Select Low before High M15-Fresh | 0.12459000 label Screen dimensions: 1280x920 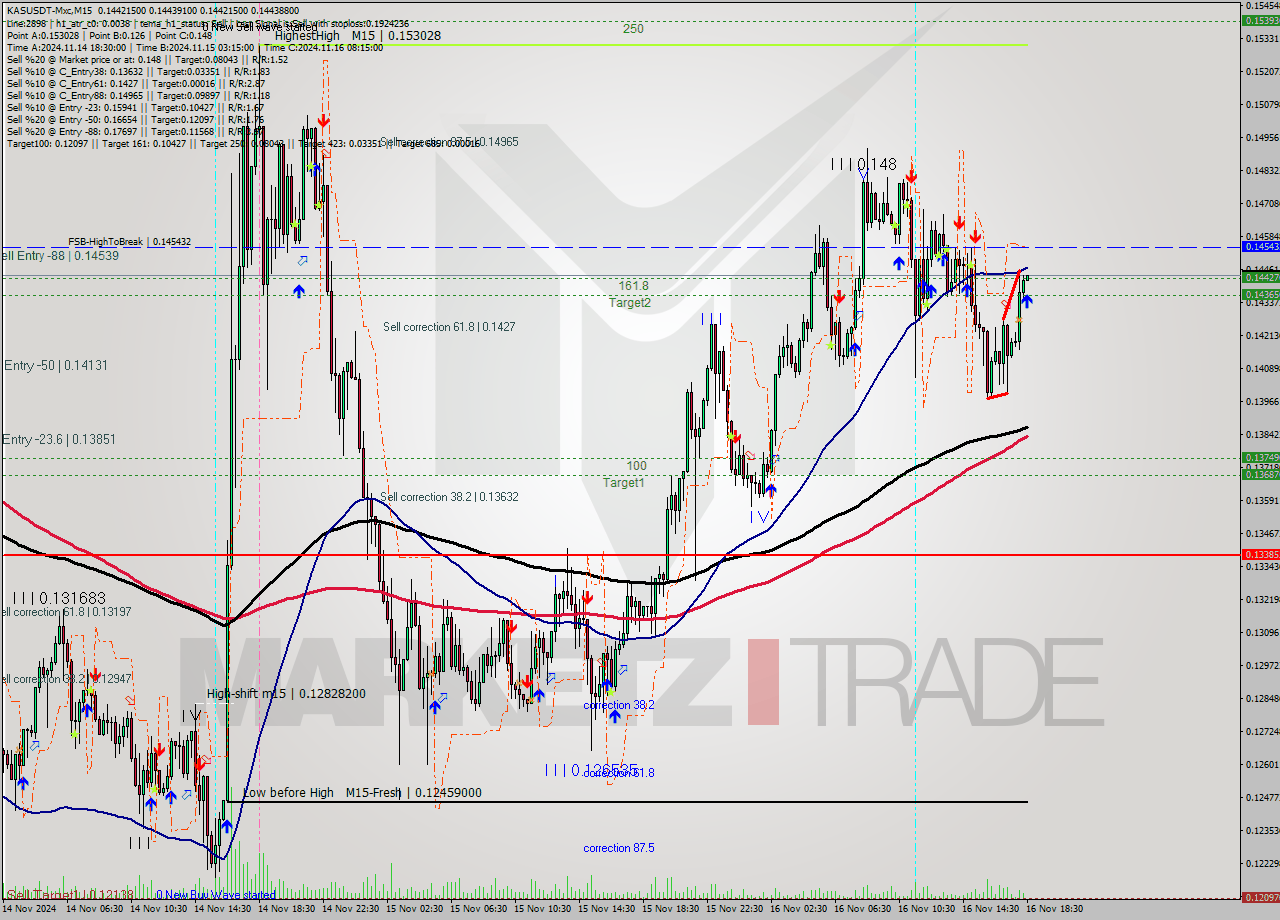click(x=363, y=793)
